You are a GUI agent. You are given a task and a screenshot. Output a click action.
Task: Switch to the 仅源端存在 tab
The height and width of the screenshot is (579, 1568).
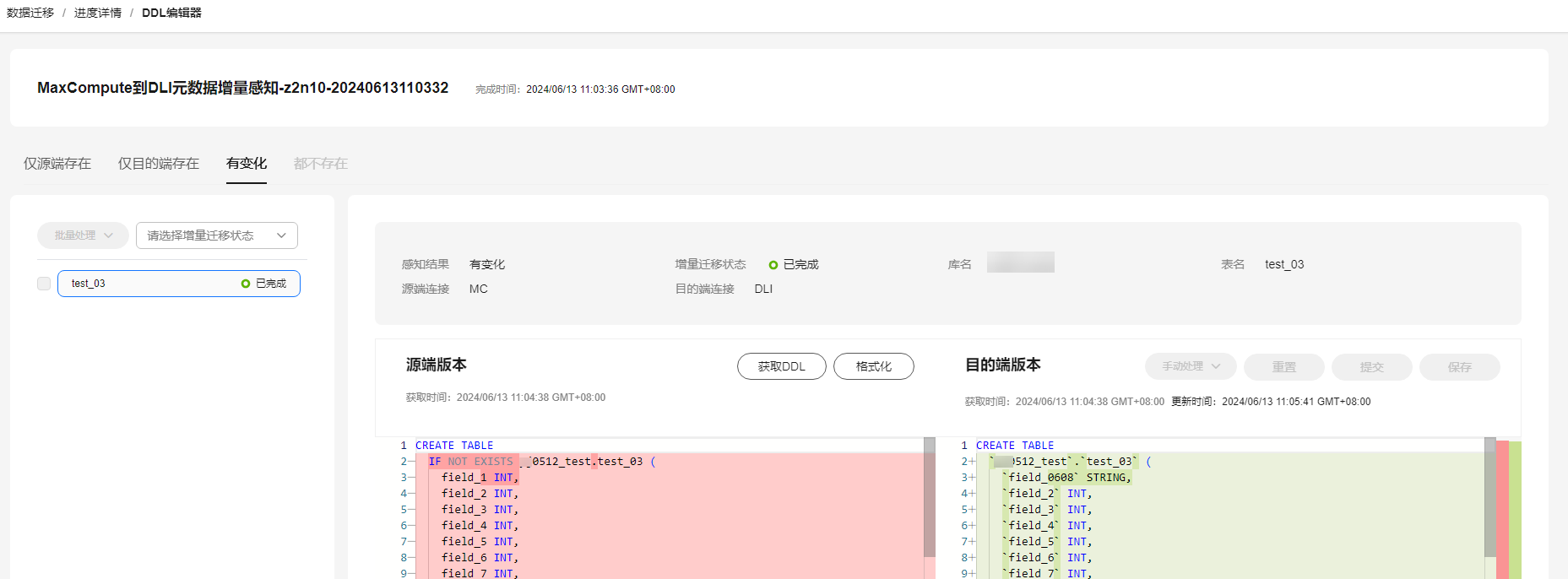point(57,164)
